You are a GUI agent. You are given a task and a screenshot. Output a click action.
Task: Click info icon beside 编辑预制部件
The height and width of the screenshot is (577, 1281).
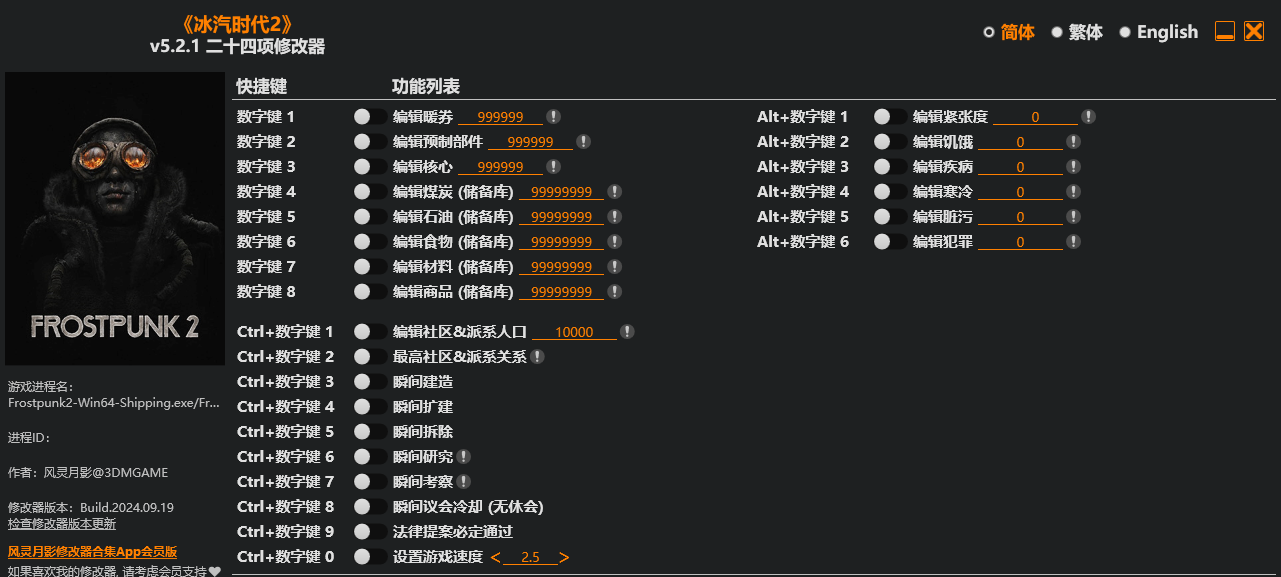583,142
